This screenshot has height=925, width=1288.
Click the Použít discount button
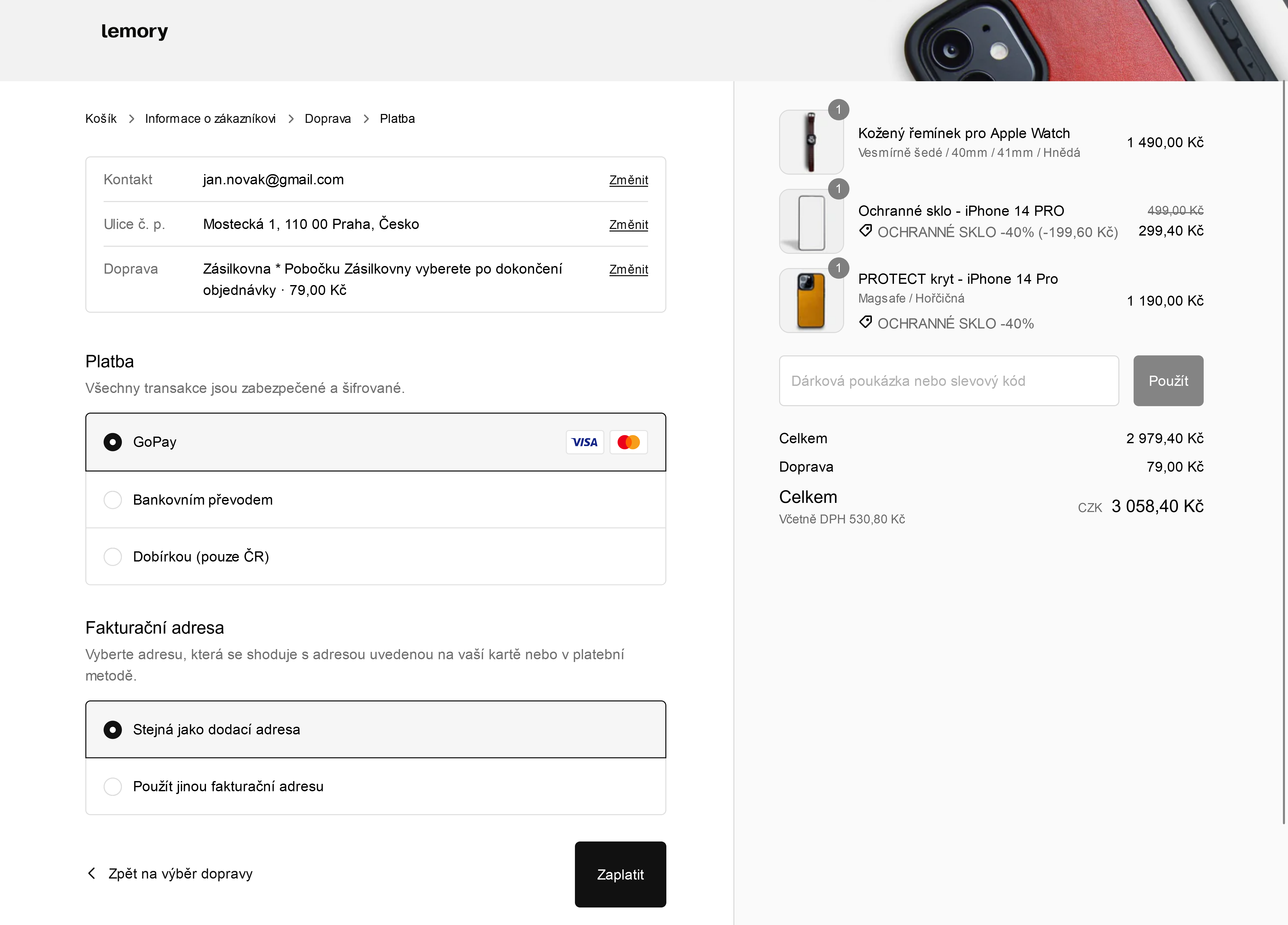pyautogui.click(x=1168, y=381)
